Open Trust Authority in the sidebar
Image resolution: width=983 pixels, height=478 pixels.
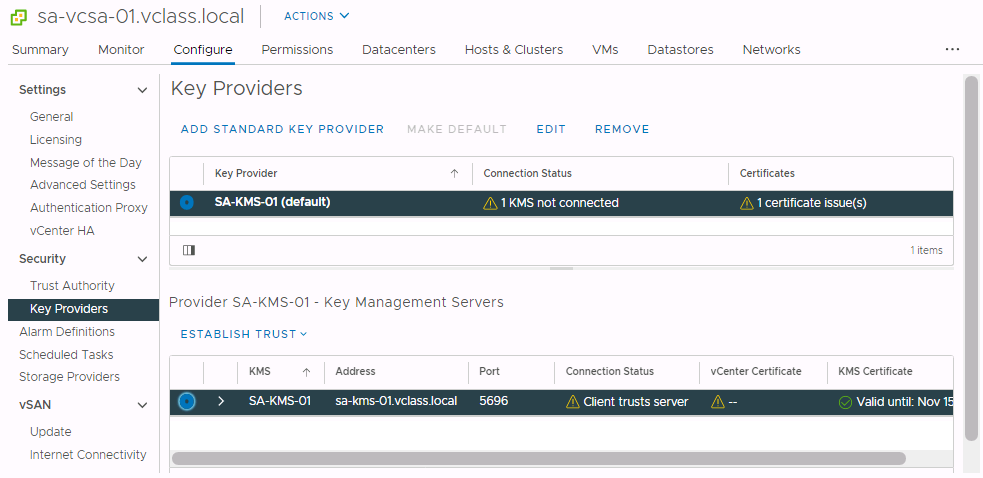coord(72,286)
